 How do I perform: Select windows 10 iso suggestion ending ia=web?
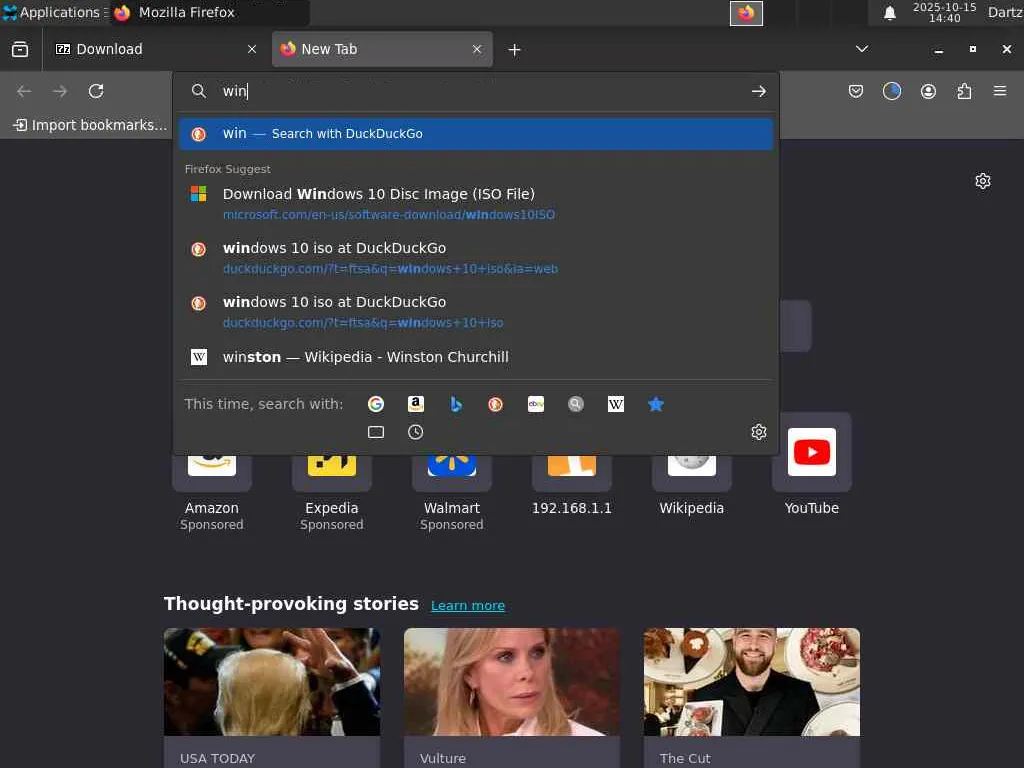pyautogui.click(x=476, y=258)
